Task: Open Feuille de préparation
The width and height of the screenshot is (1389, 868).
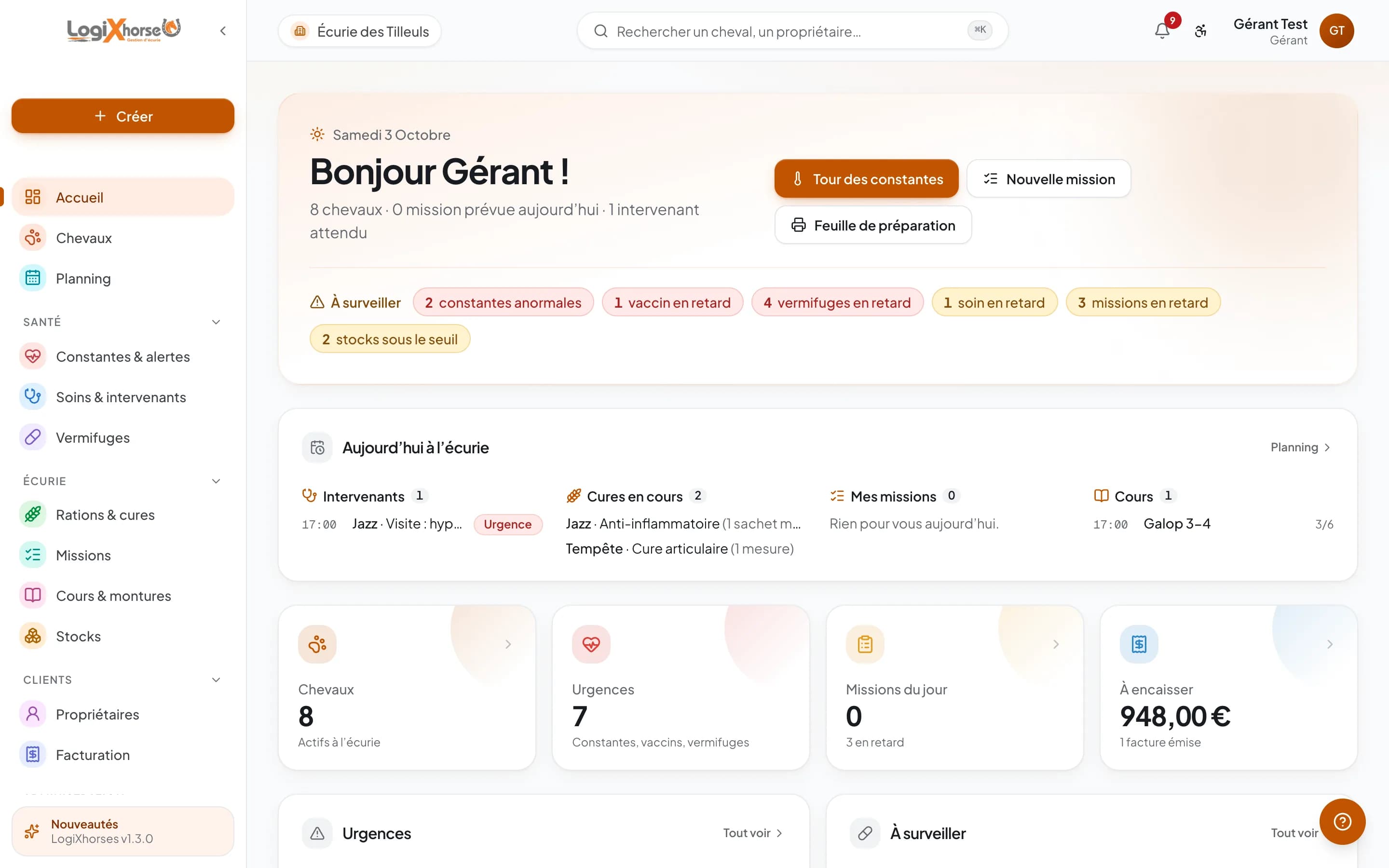Action: pyautogui.click(x=873, y=225)
